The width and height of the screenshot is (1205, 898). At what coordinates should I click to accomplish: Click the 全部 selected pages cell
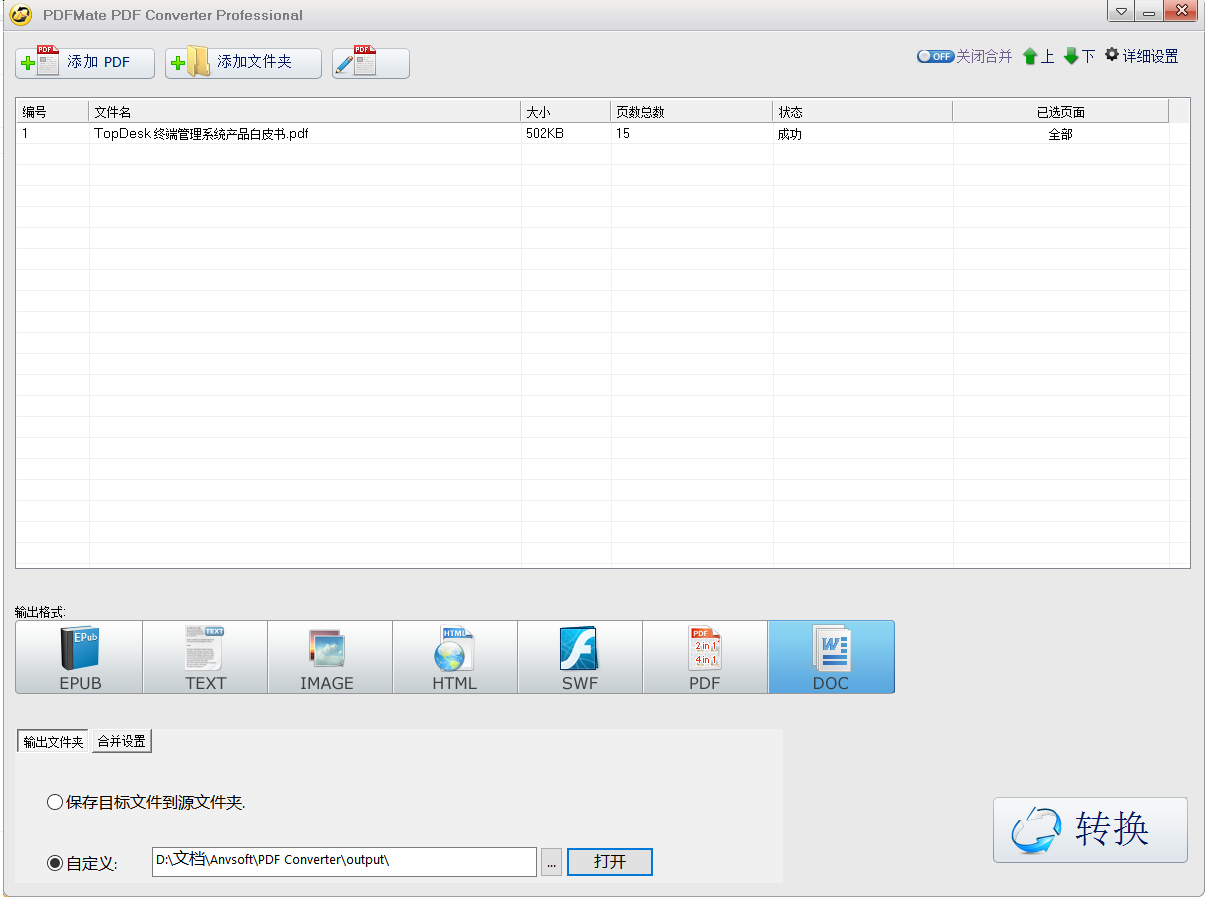coord(1061,133)
